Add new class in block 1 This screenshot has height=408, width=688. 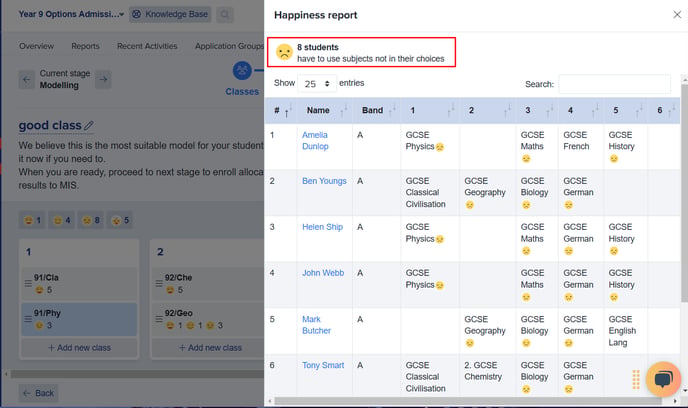79,348
